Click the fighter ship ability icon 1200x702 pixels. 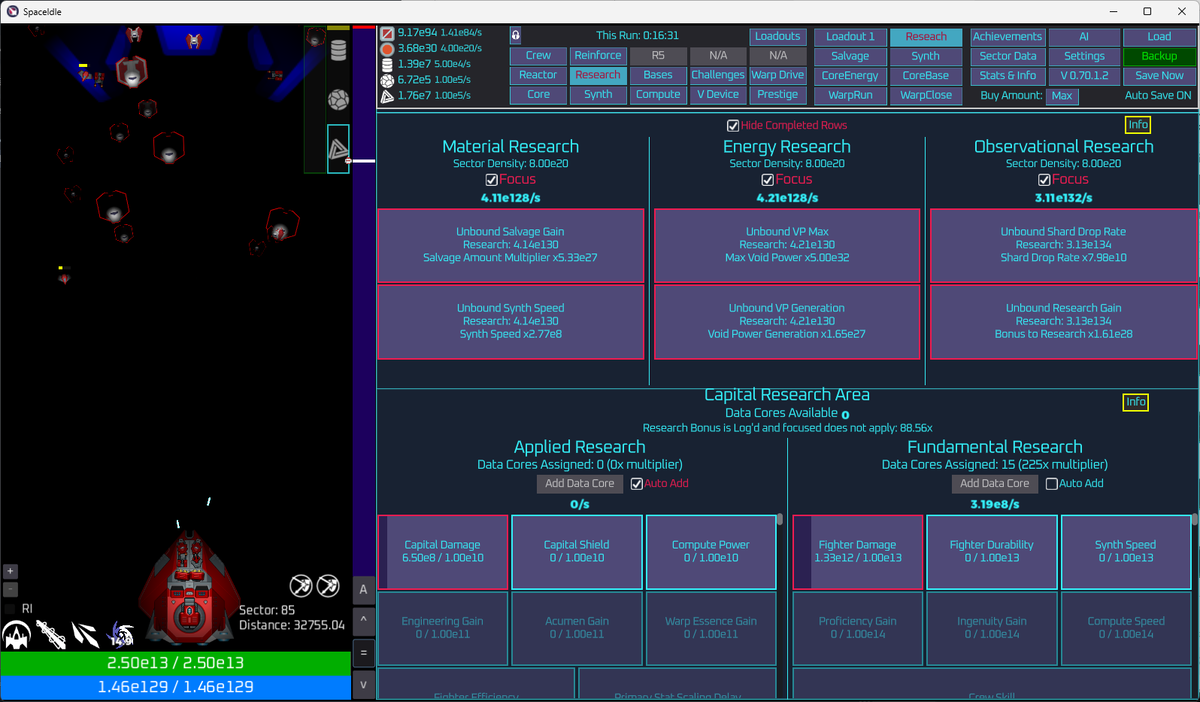click(16, 634)
